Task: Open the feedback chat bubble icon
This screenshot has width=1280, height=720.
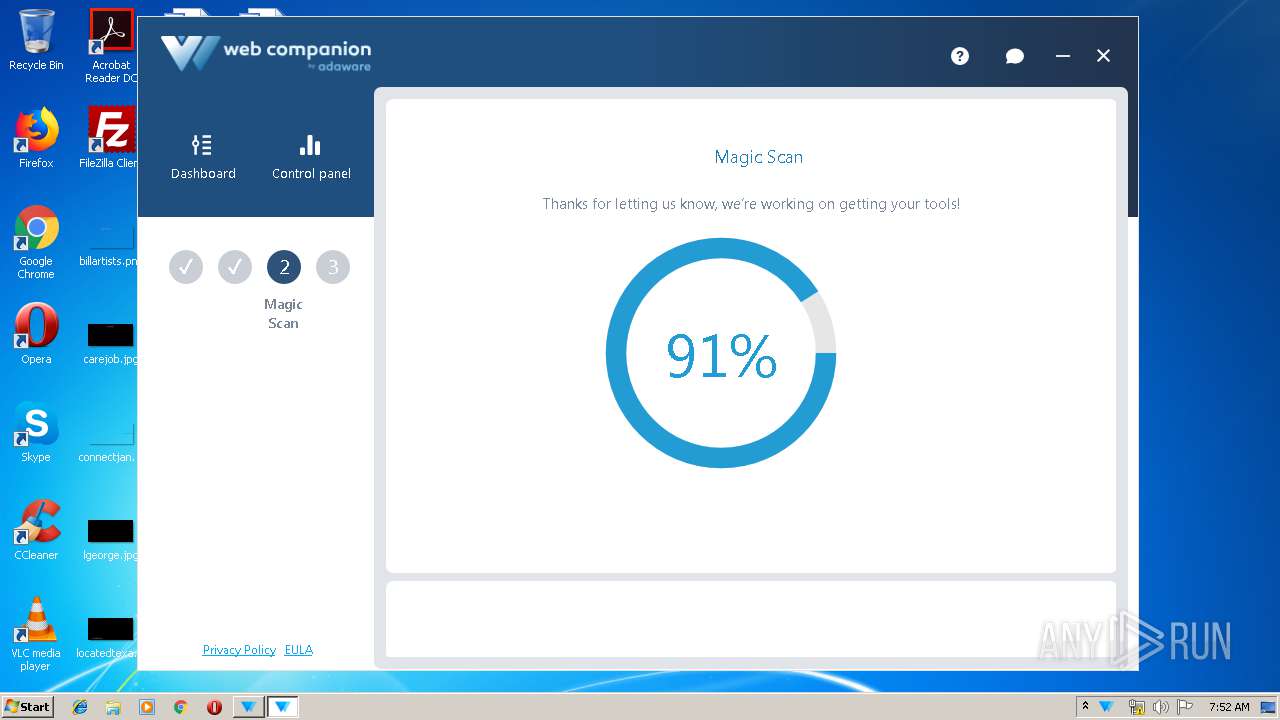Action: coord(1014,56)
